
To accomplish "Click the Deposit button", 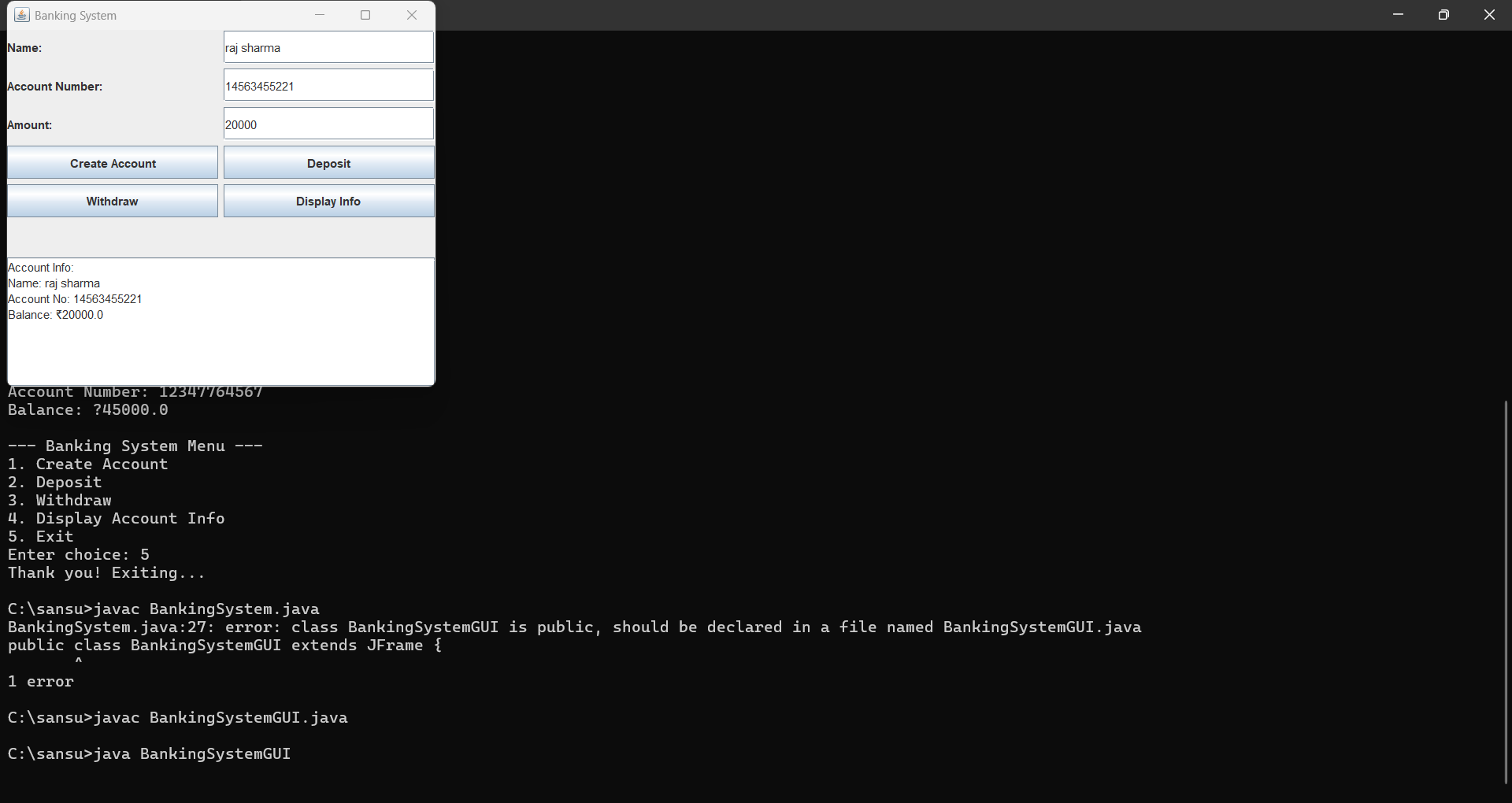I will (x=328, y=163).
